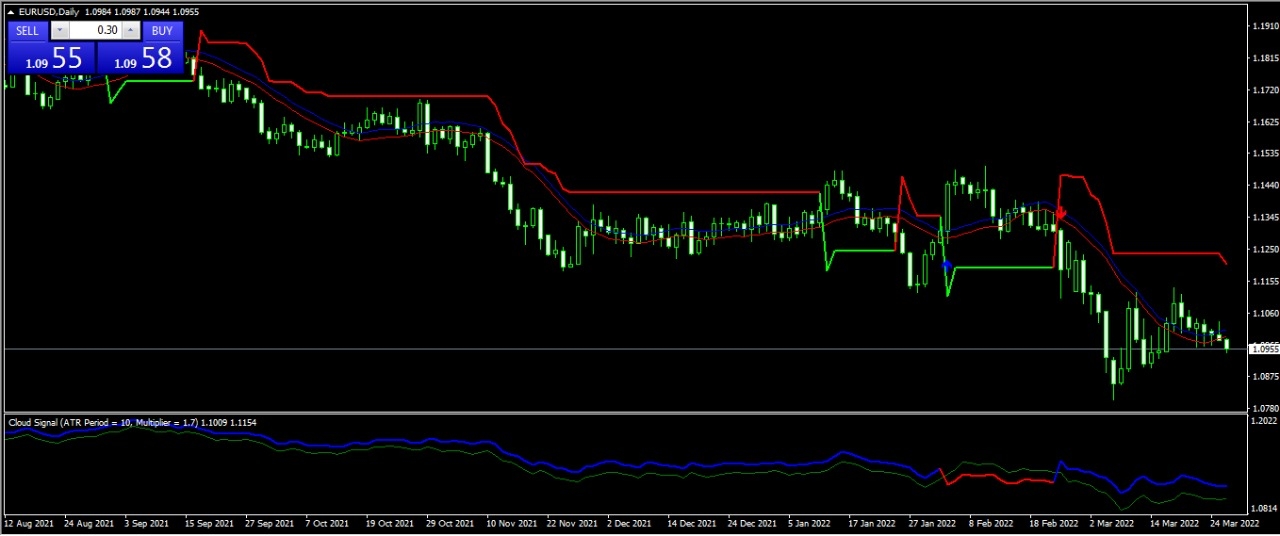Click the BUY button in trade panel
The width and height of the screenshot is (1280, 536).
click(162, 31)
